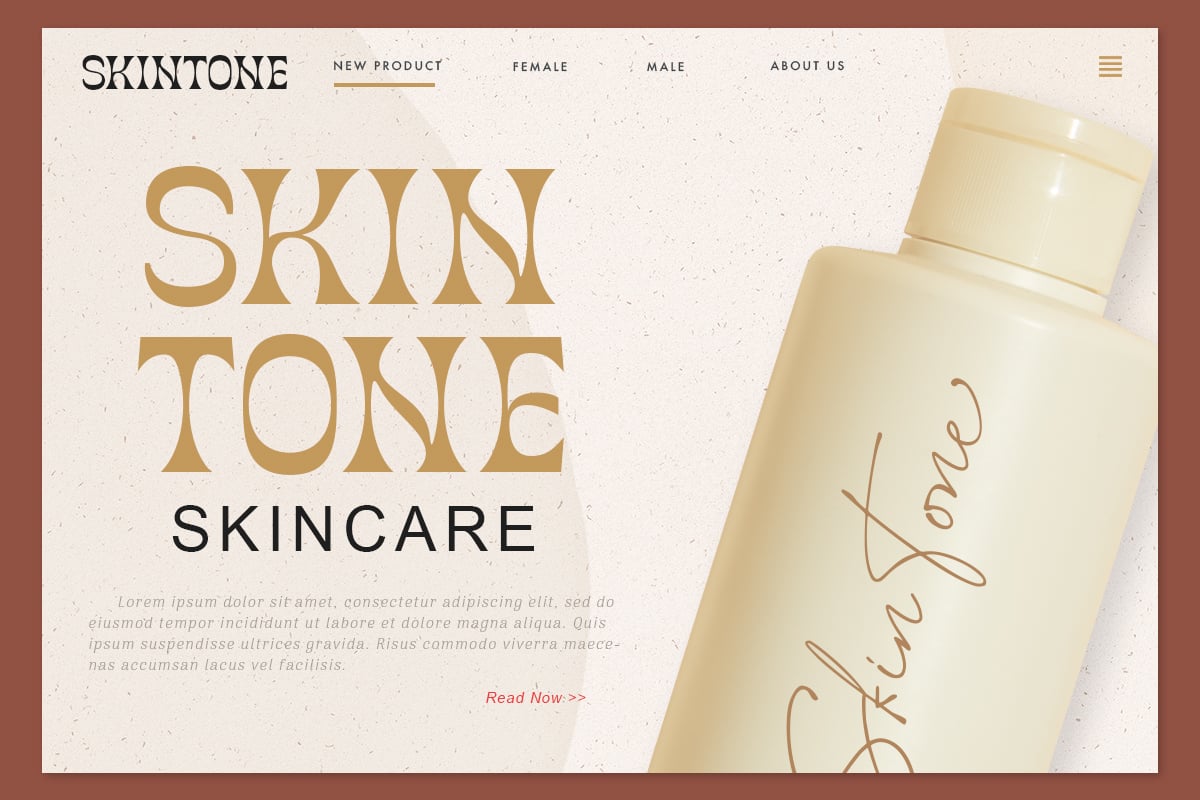The height and width of the screenshot is (800, 1200).
Task: Click the large gold SKIN heading
Action: [x=350, y=236]
